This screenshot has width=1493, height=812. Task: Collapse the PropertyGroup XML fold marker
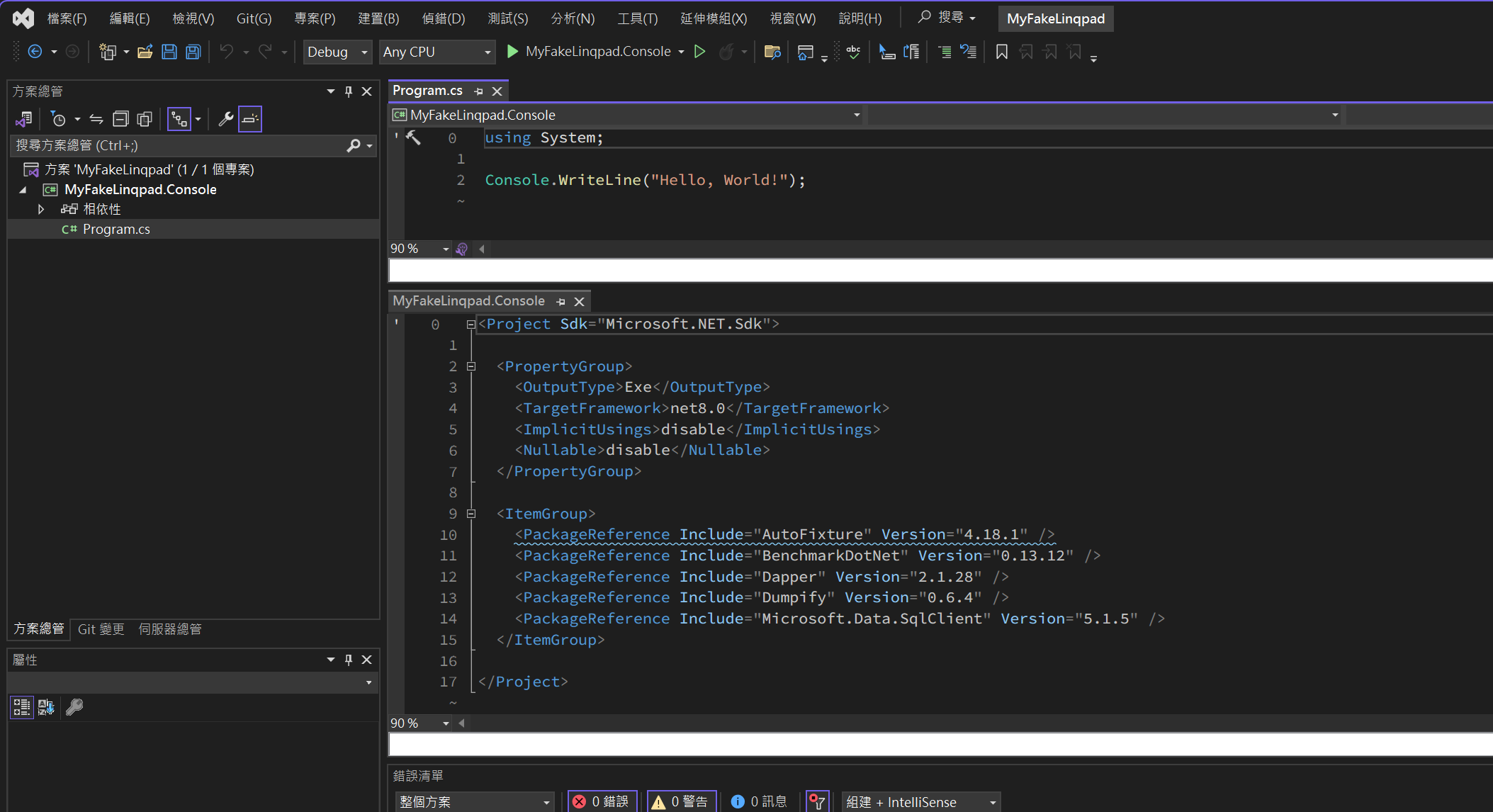(x=471, y=366)
